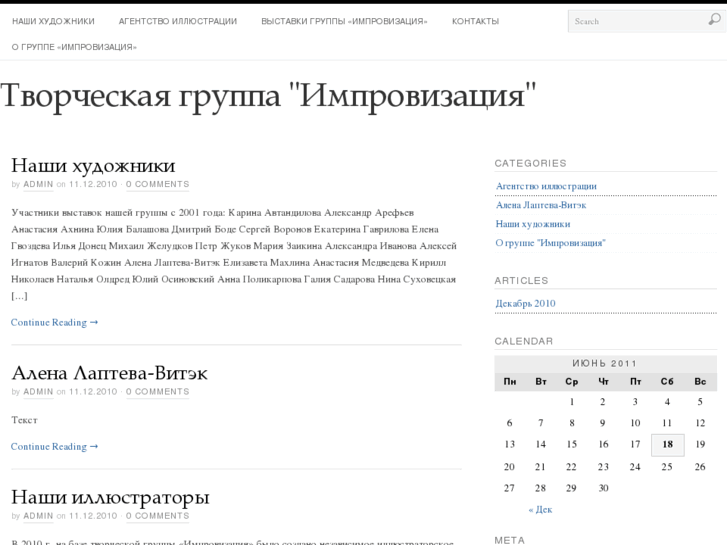
Task: Open category «Алена Лаптева-Витэк» in sidebar
Action: (541, 205)
